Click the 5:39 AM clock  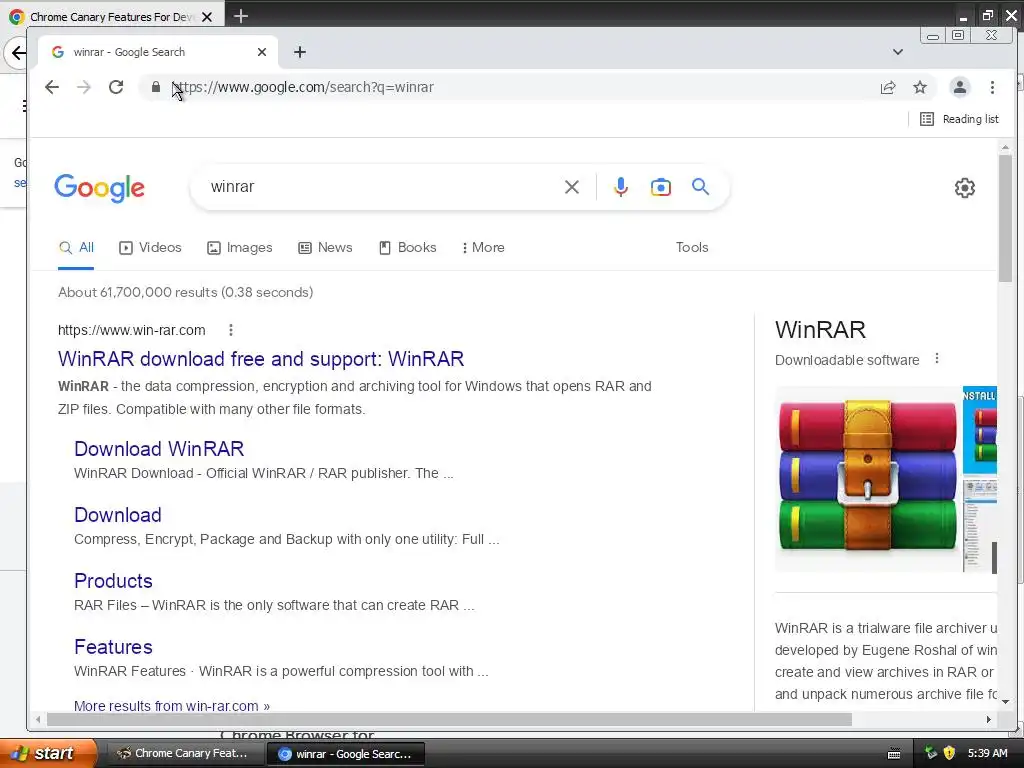987,753
